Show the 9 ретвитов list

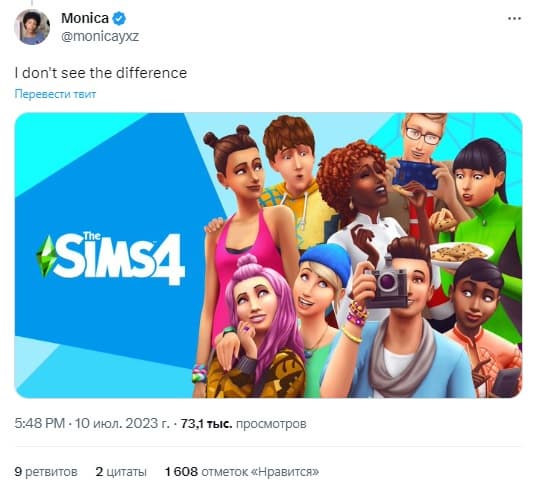(x=46, y=472)
